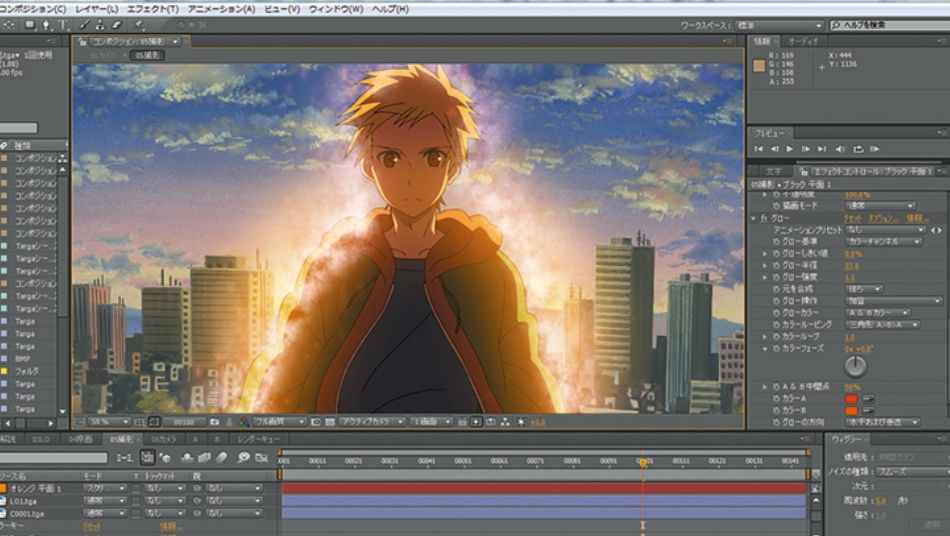Select the Type tool

tap(63, 24)
